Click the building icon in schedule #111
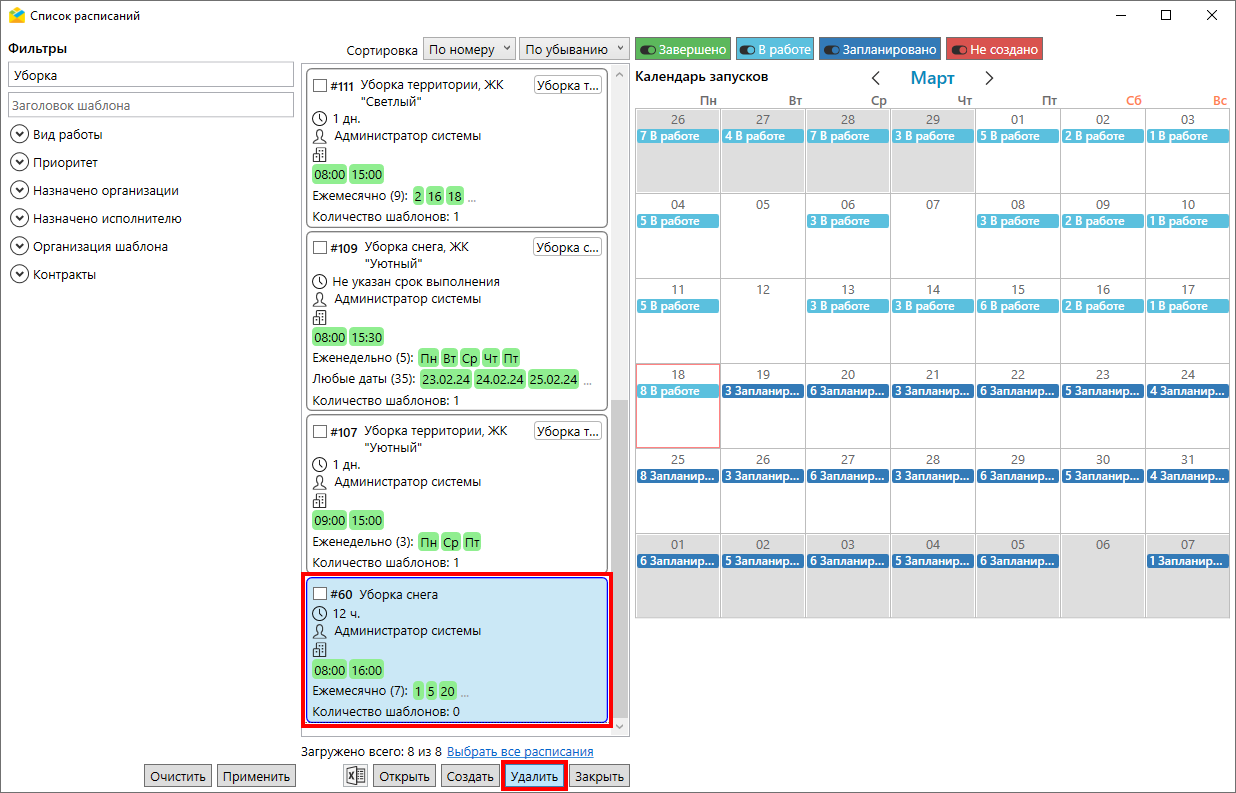 pos(320,154)
